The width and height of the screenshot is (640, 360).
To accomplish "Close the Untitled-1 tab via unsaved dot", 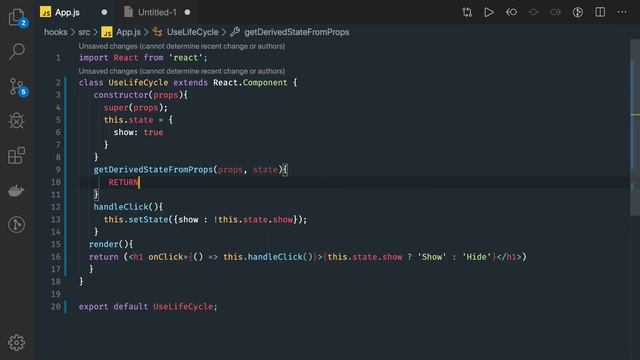I will coord(187,12).
